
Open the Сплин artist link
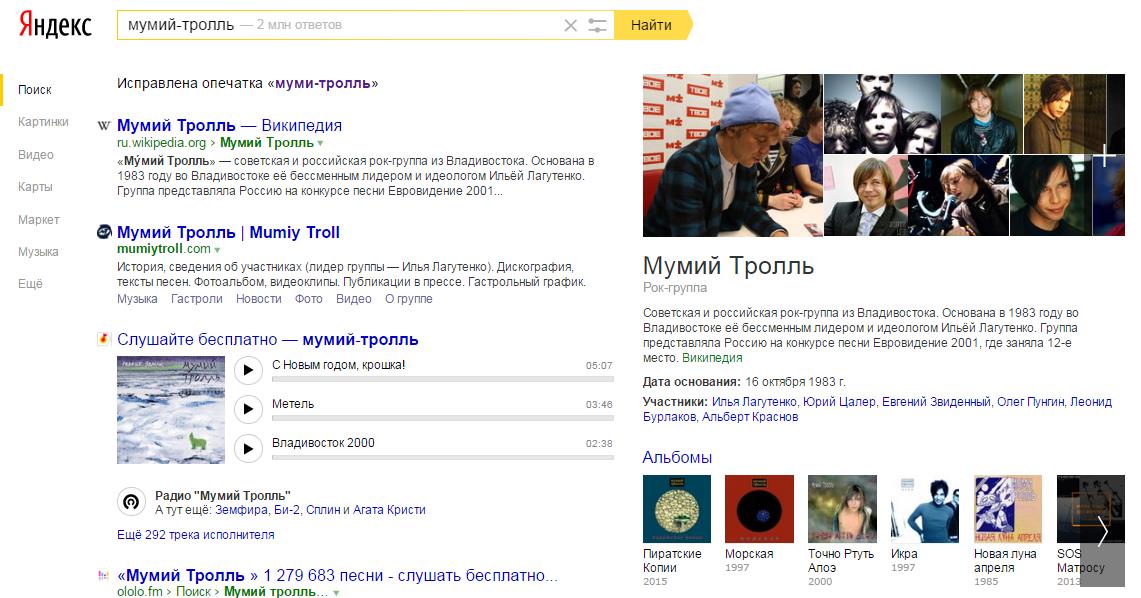coord(323,510)
